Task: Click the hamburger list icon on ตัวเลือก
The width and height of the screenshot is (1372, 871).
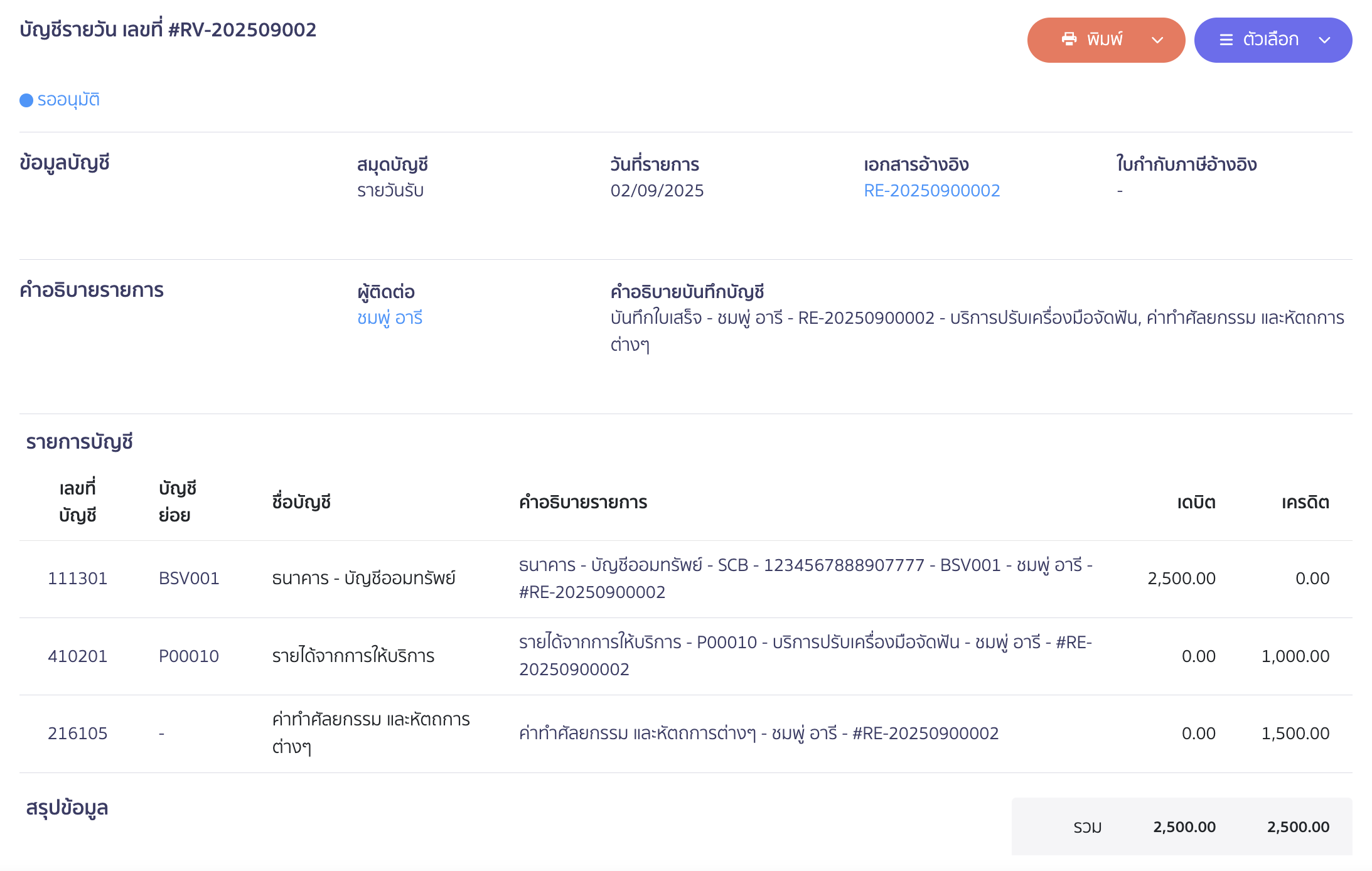Action: pos(1226,40)
